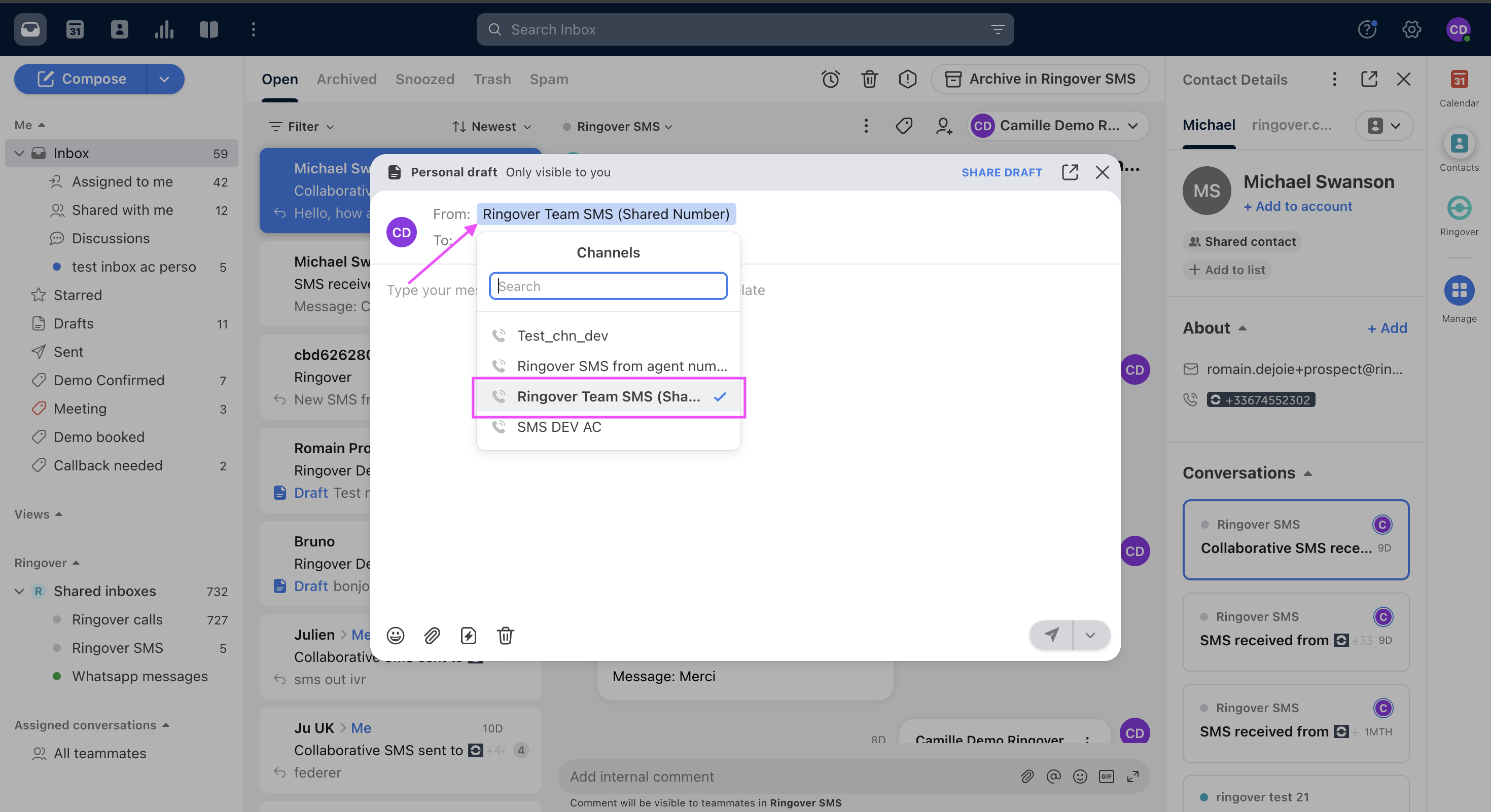This screenshot has width=1491, height=812.
Task: Insert message template lightning icon
Action: [x=468, y=635]
